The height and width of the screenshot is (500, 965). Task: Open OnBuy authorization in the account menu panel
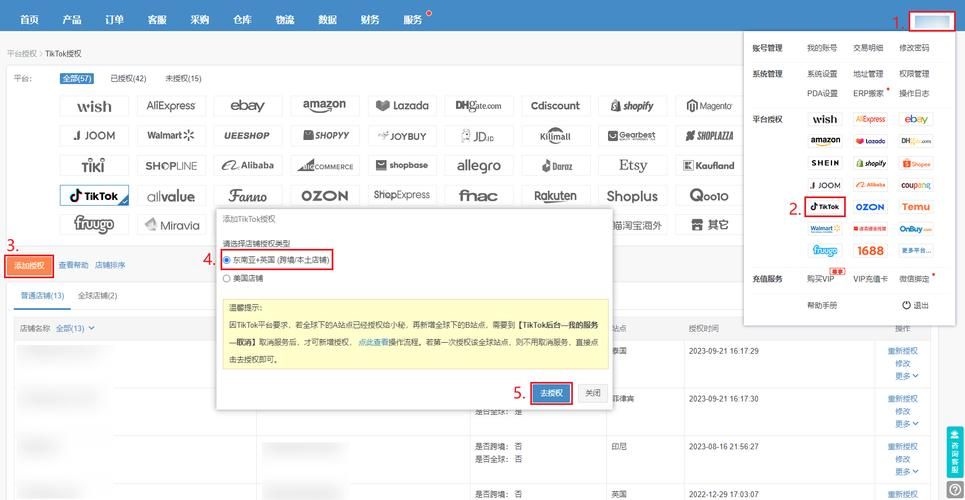(x=916, y=228)
